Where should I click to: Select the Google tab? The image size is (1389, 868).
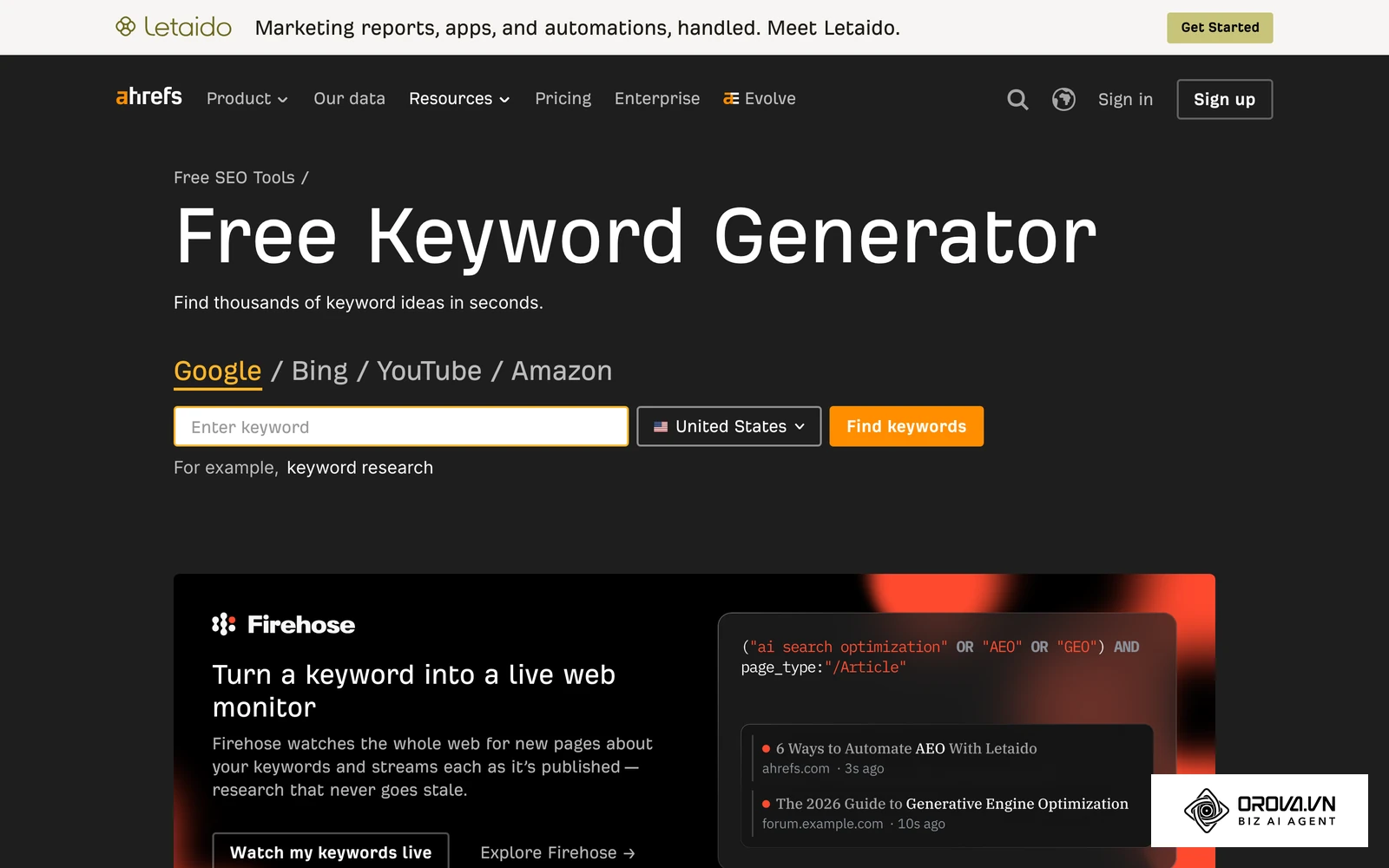coord(217,372)
